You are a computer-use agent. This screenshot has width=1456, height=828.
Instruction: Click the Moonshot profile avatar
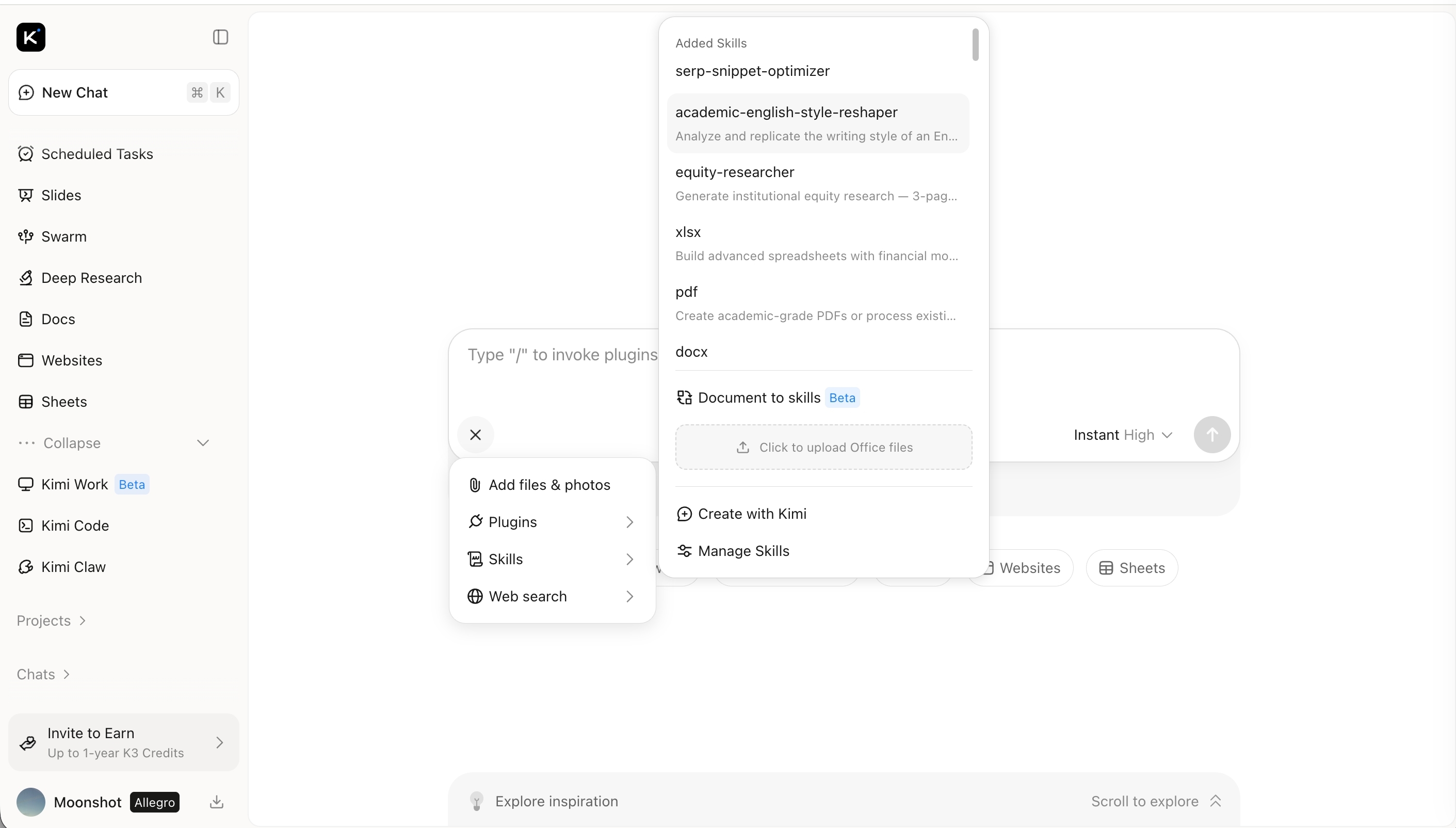[x=30, y=802]
